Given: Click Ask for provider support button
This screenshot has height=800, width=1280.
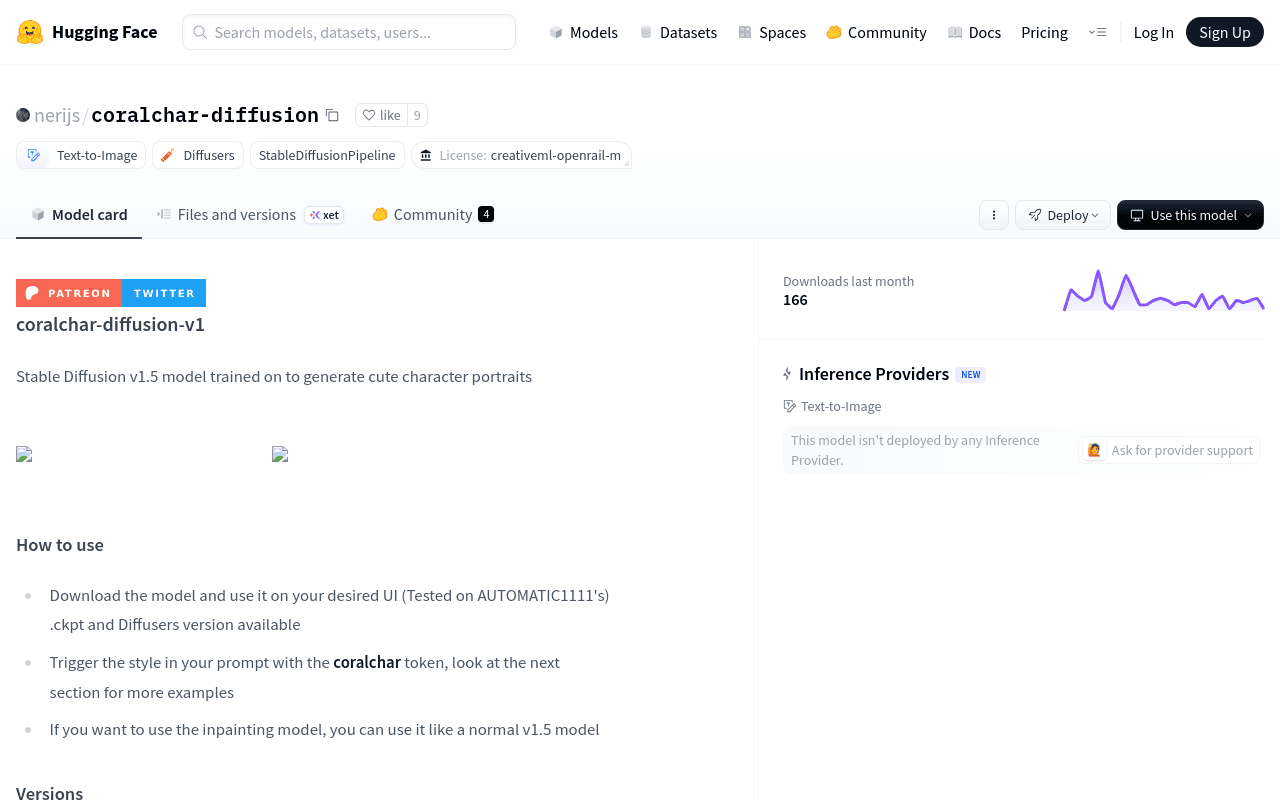Looking at the screenshot, I should pyautogui.click(x=1170, y=450).
